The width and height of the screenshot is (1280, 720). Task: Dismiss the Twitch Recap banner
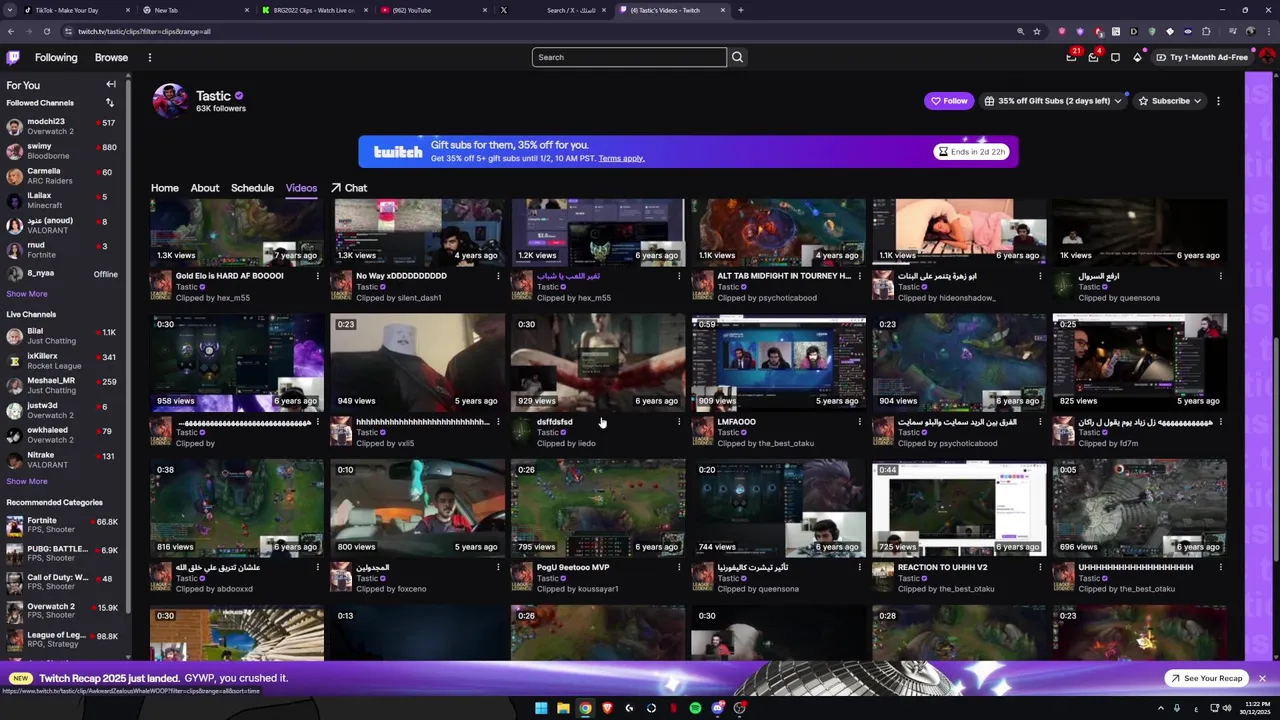coord(1262,678)
